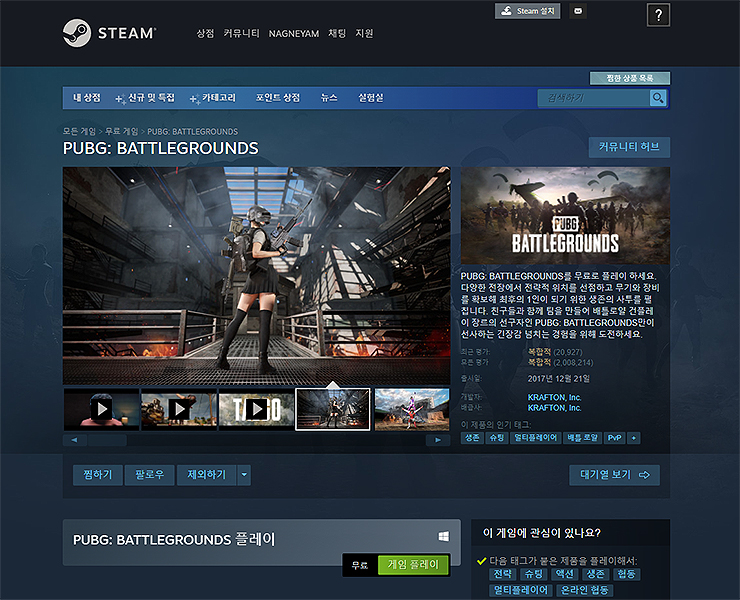Expand the 카테고리 dropdown
The image size is (740, 600).
pyautogui.click(x=213, y=98)
